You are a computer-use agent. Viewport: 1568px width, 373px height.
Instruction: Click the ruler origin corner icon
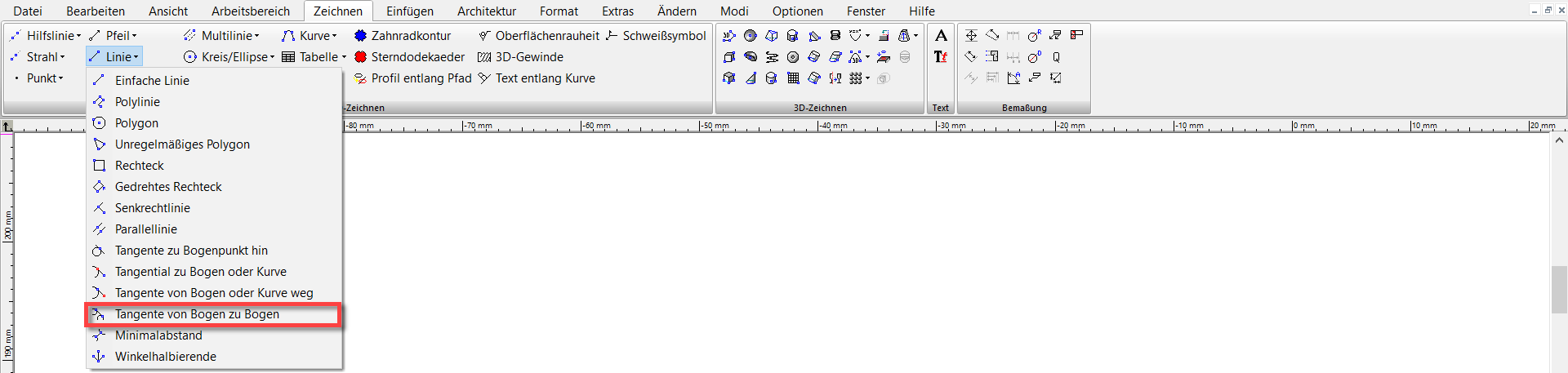click(x=7, y=127)
